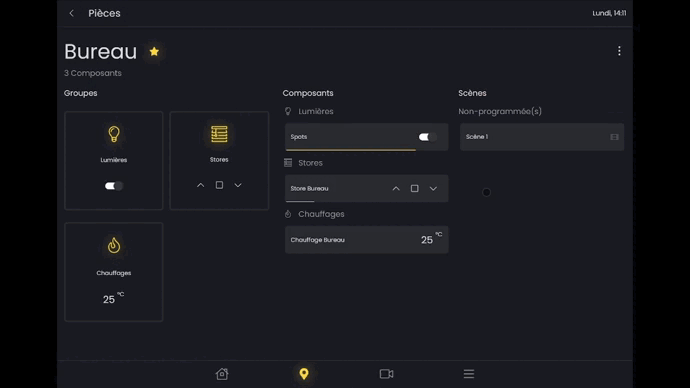Lower the Stores group blinds

pos(238,185)
